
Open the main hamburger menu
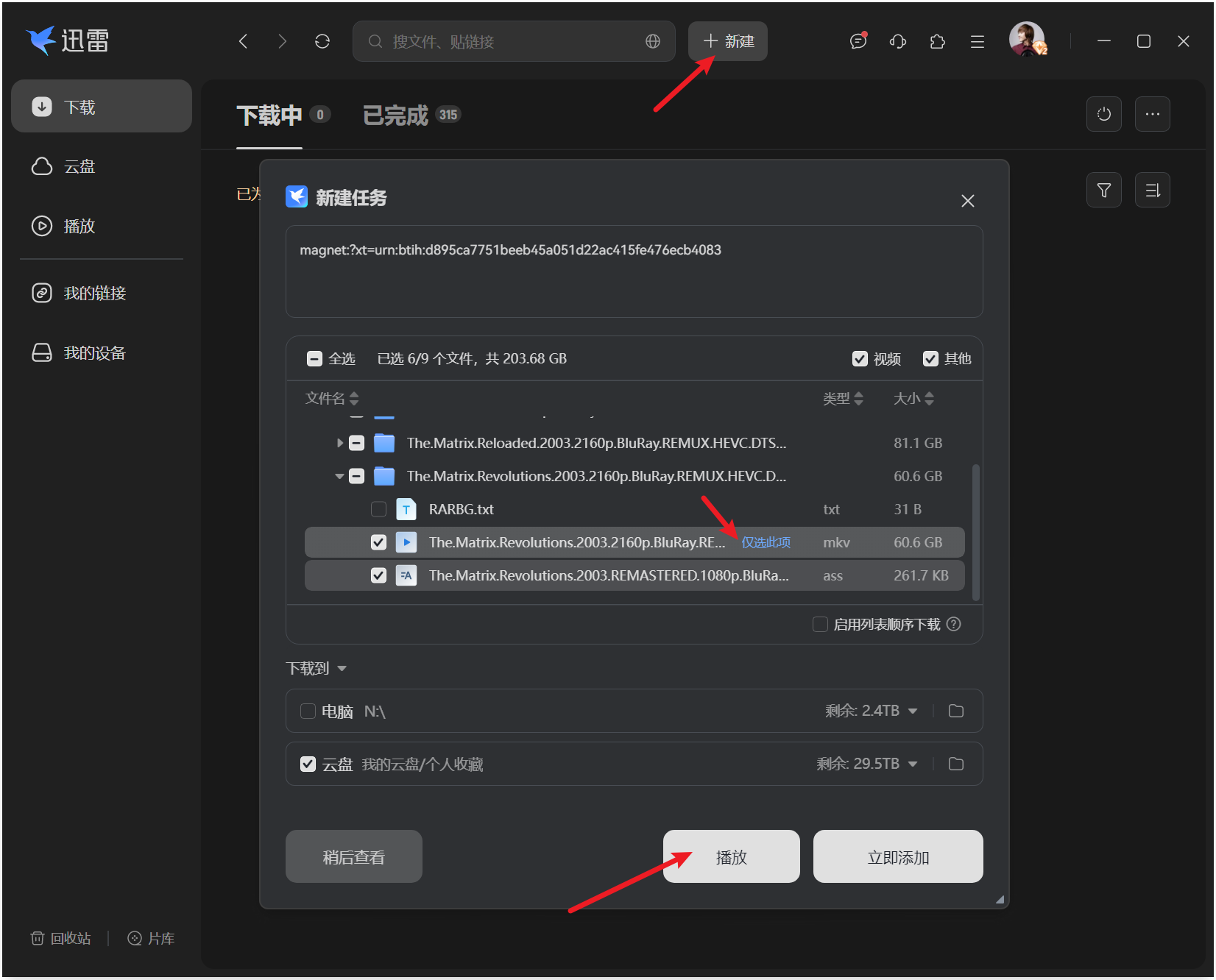pyautogui.click(x=978, y=42)
